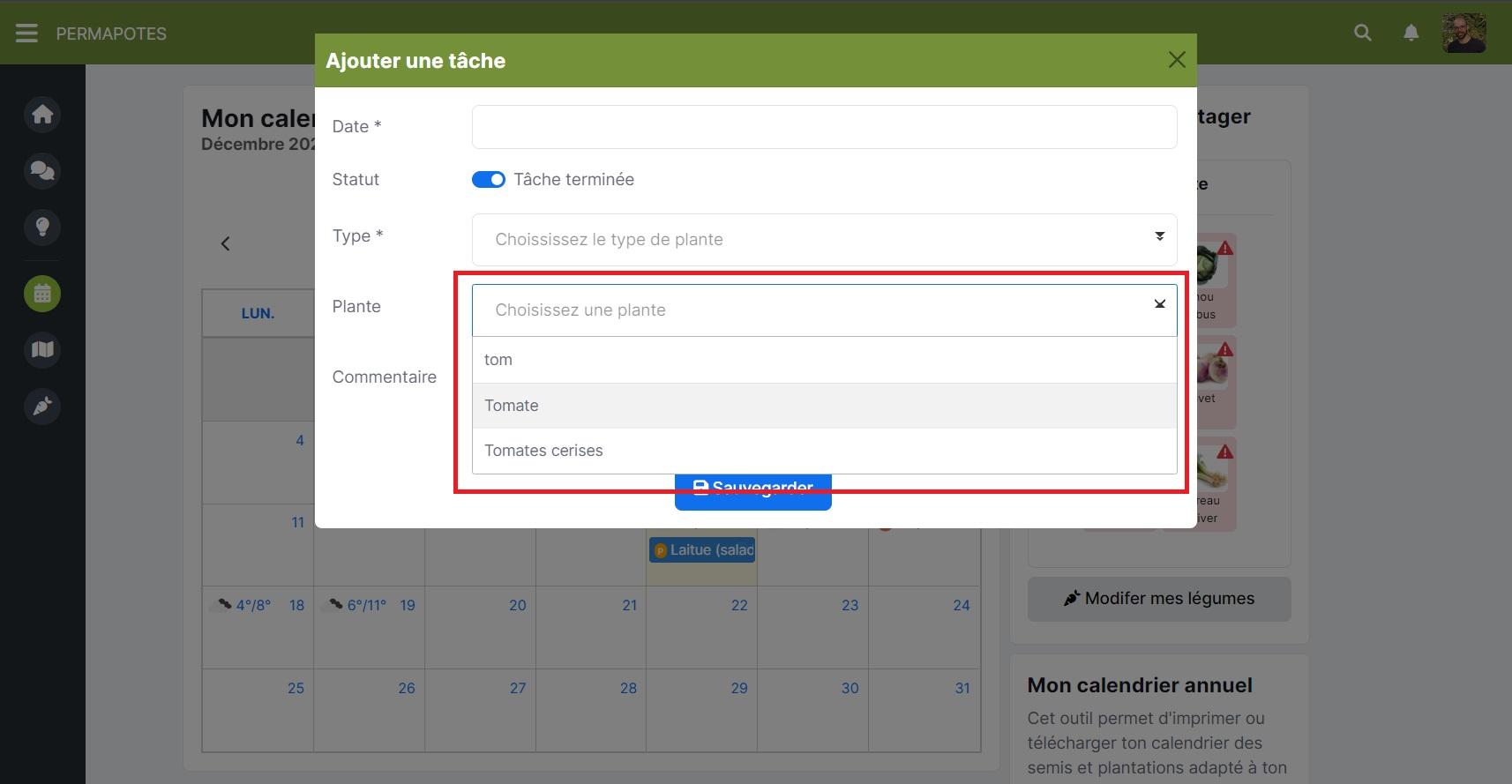1512x784 pixels.
Task: Click the Sauvegarder button
Action: (x=752, y=499)
